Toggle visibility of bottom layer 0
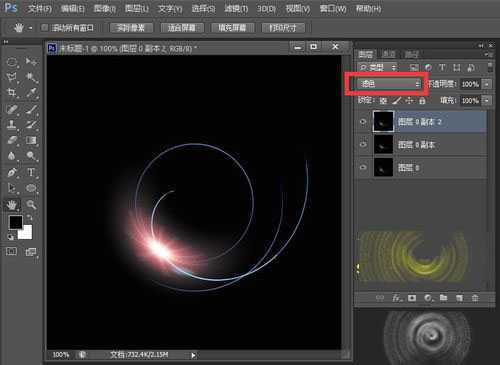 [x=363, y=167]
